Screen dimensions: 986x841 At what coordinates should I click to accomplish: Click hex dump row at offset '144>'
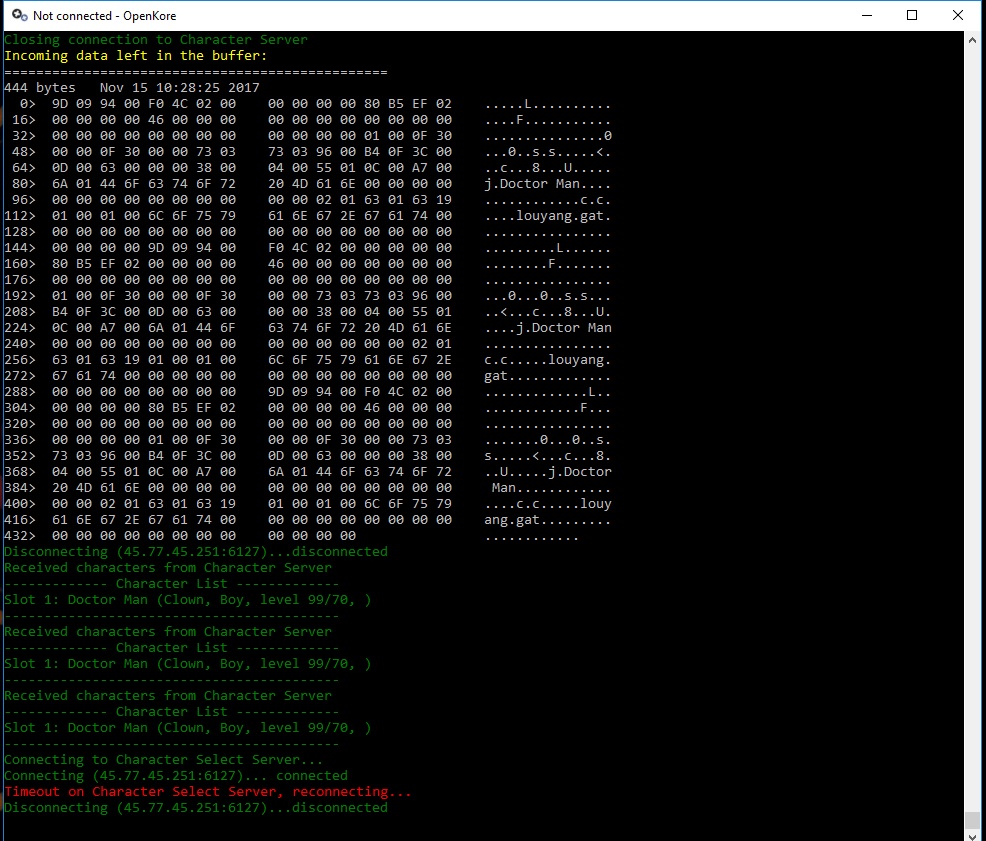(308, 248)
